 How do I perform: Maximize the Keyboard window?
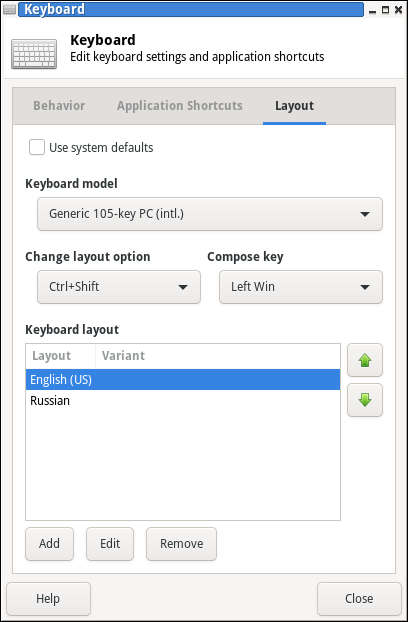pyautogui.click(x=385, y=10)
